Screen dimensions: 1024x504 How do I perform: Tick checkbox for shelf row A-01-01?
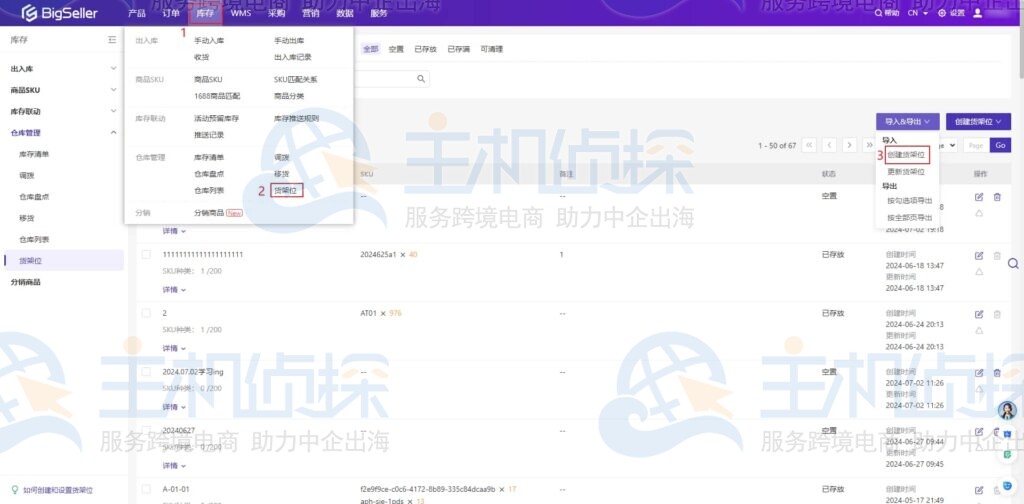(146, 489)
